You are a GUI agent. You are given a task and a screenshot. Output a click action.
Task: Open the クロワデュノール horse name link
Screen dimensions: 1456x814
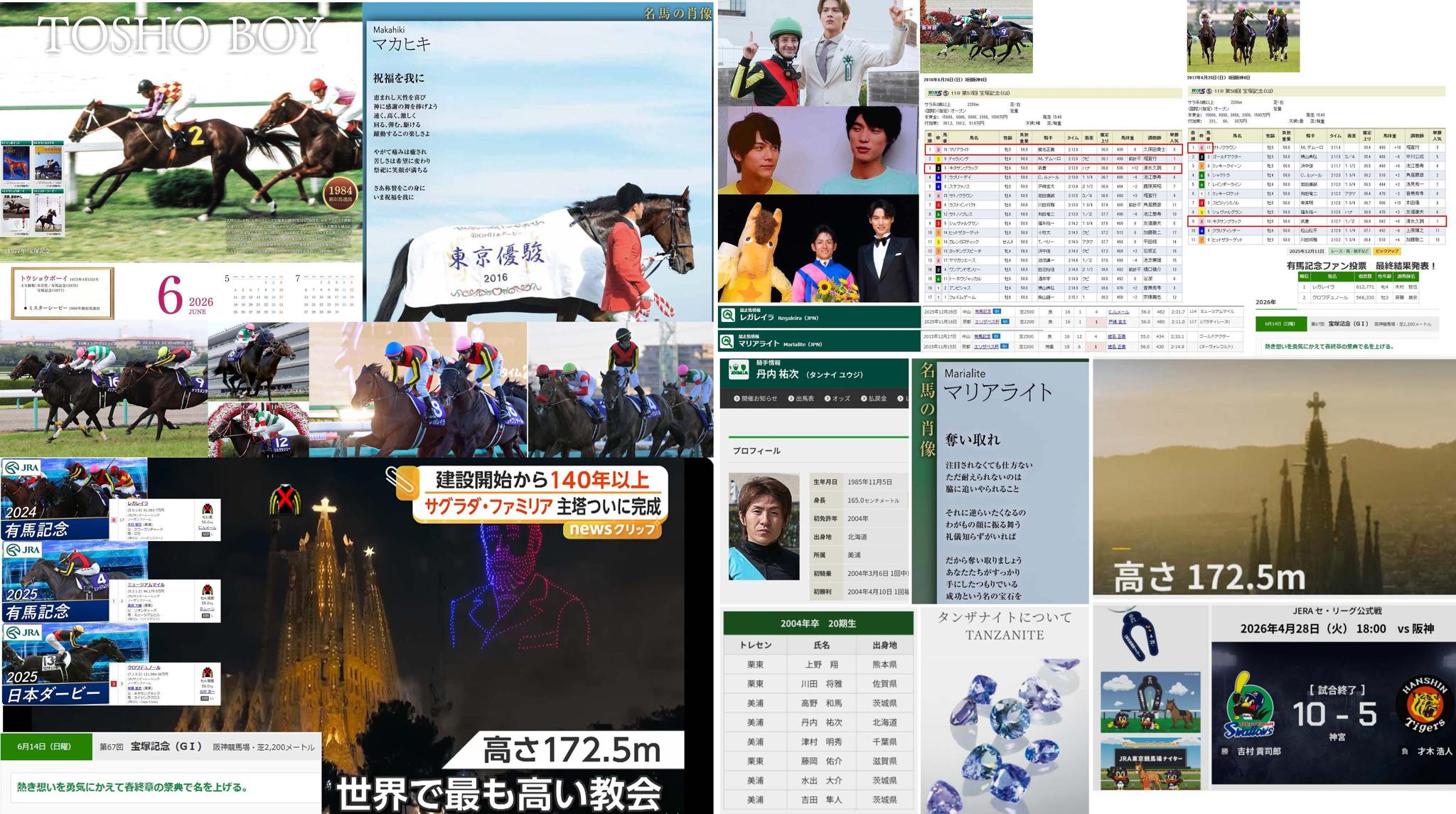click(144, 668)
